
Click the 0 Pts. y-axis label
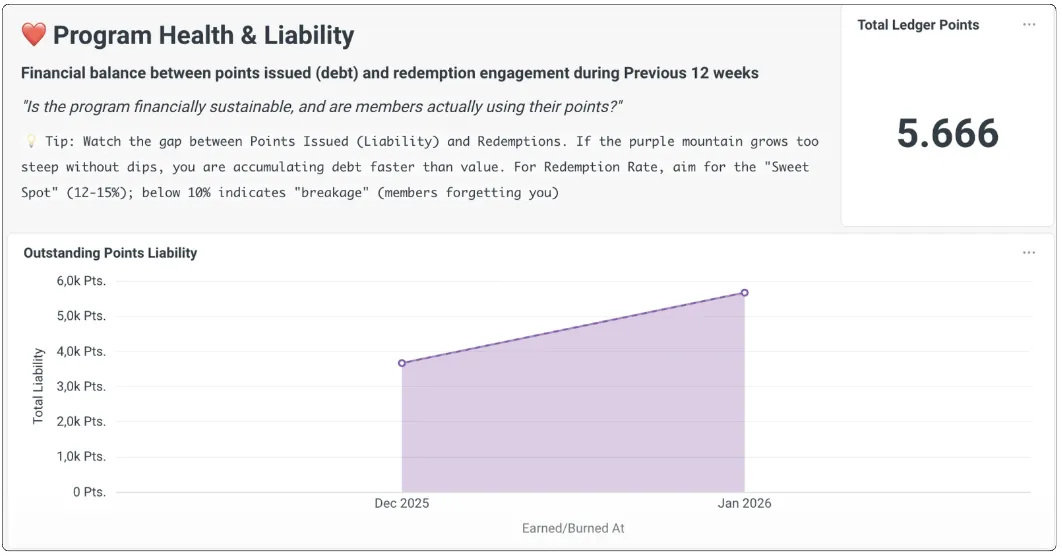(x=86, y=492)
